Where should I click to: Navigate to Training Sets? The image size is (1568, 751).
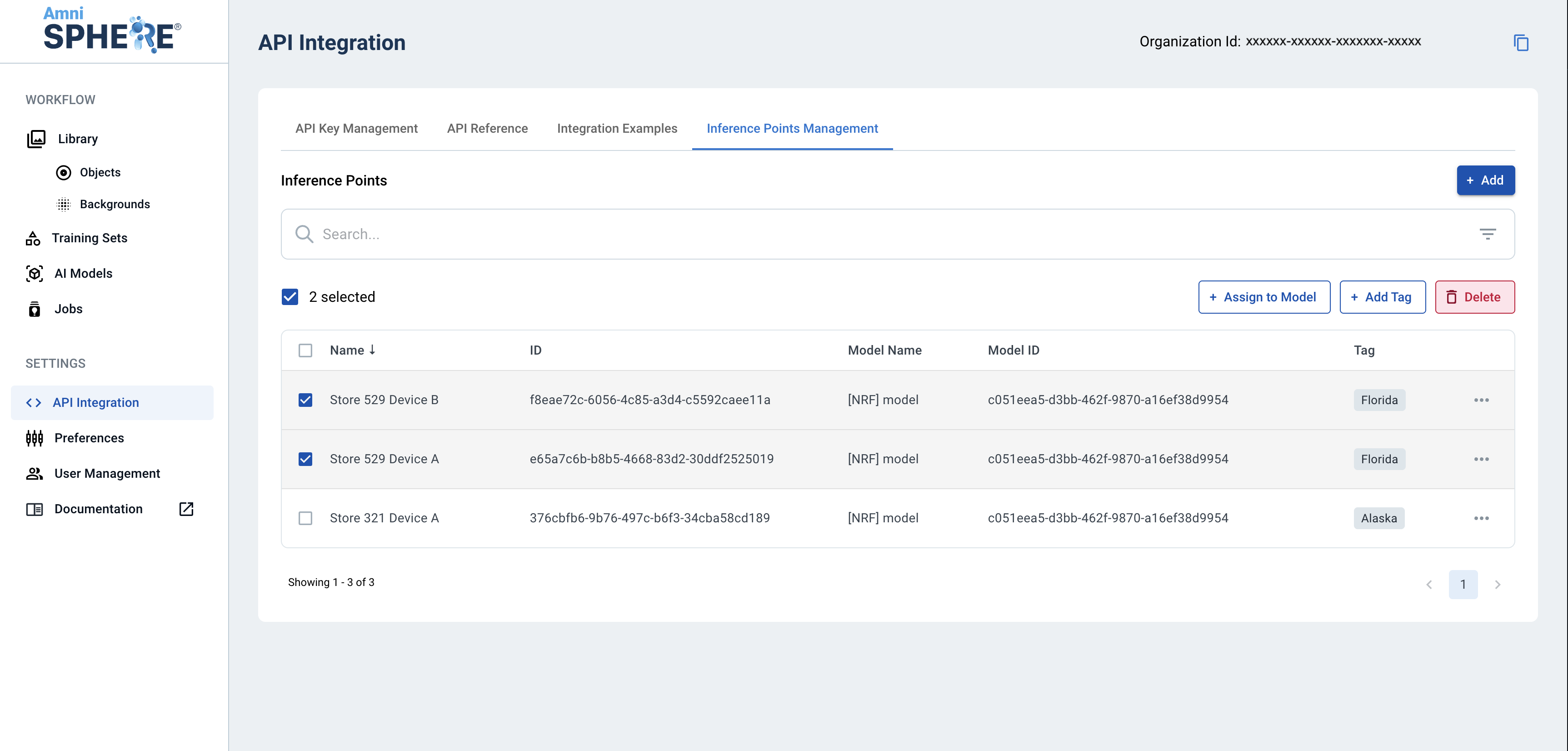click(89, 238)
